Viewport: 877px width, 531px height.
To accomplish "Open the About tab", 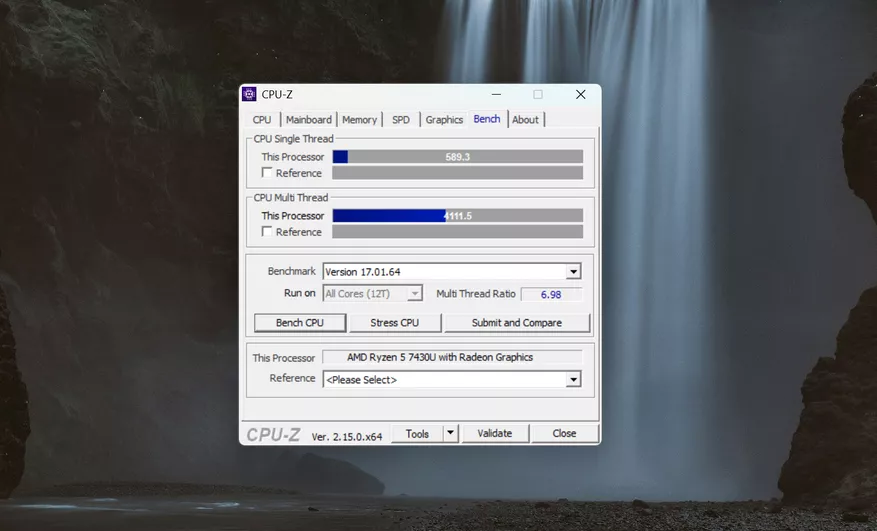I will point(525,120).
